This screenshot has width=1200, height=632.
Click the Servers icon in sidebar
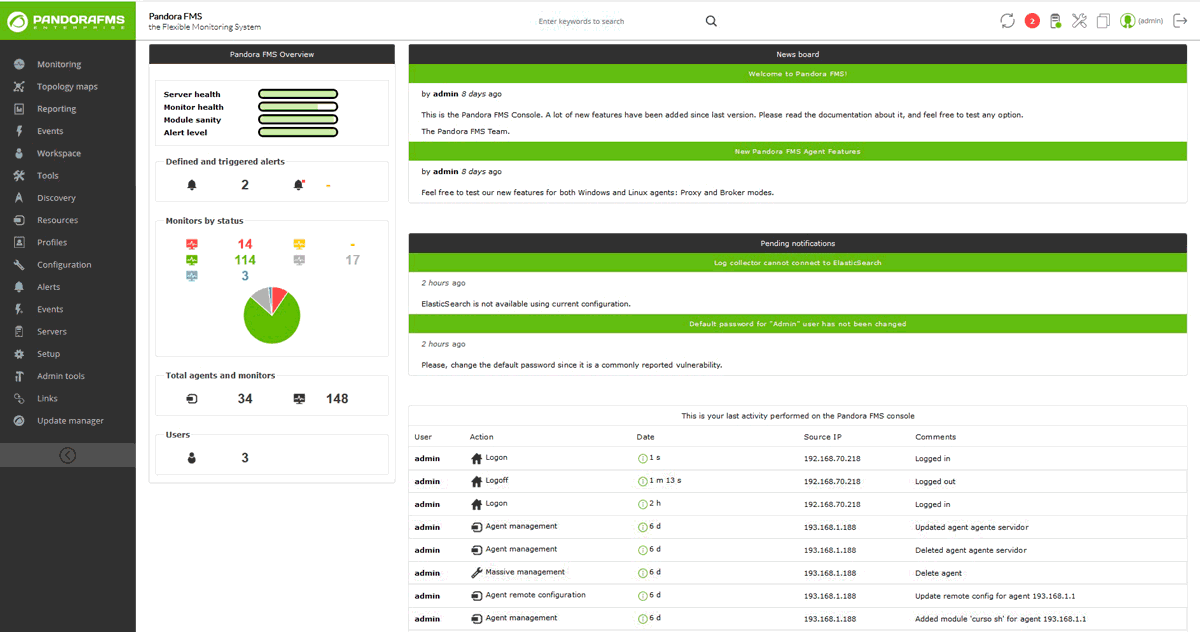(x=19, y=331)
